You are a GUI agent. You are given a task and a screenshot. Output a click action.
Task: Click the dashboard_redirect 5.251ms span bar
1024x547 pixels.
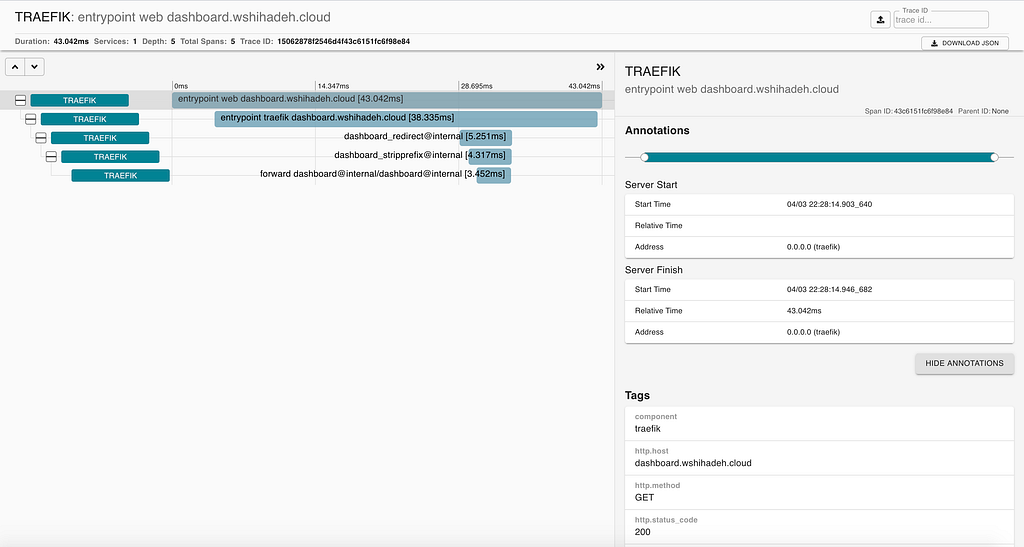(486, 138)
